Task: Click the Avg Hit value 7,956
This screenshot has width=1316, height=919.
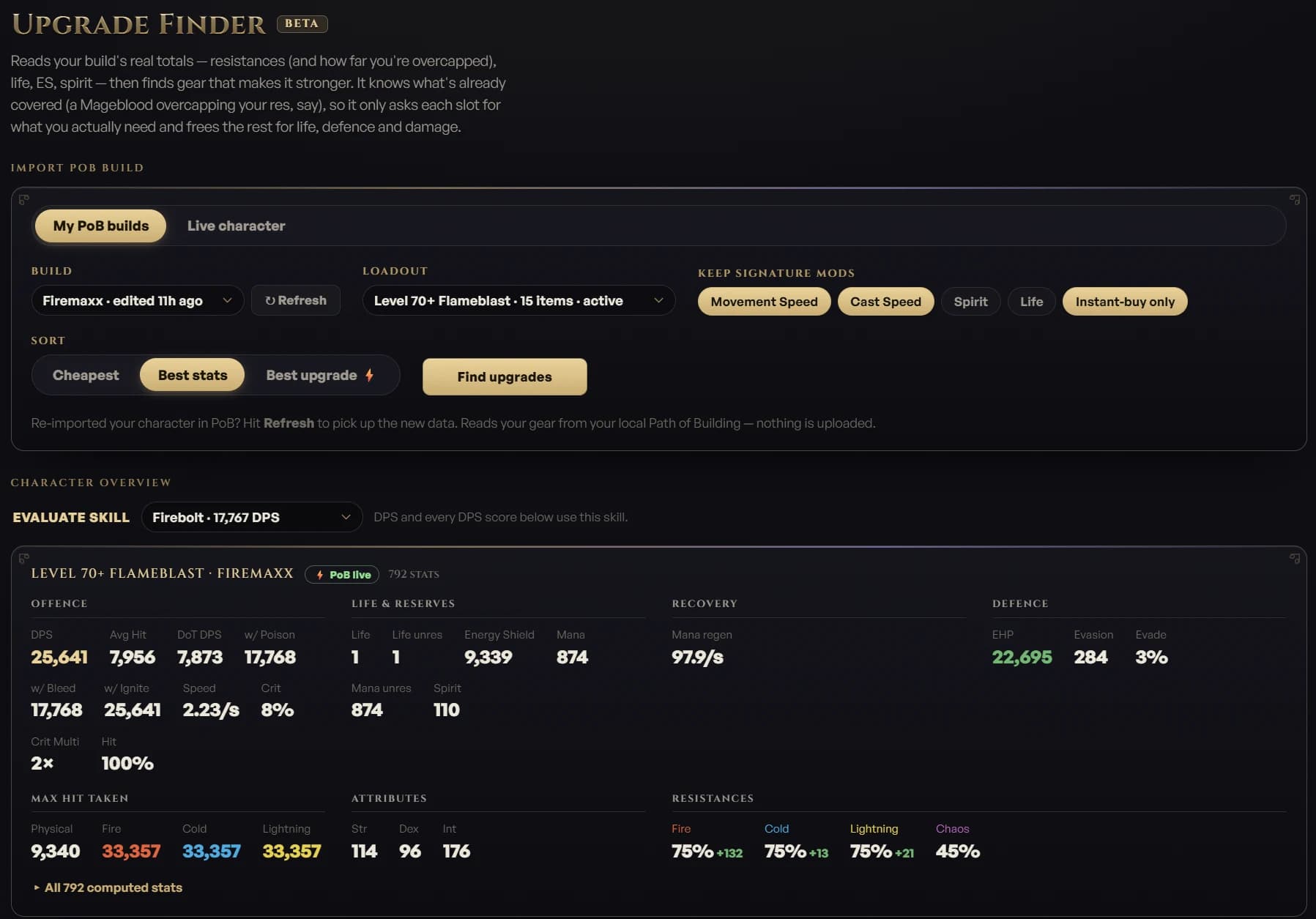Action: click(x=133, y=657)
